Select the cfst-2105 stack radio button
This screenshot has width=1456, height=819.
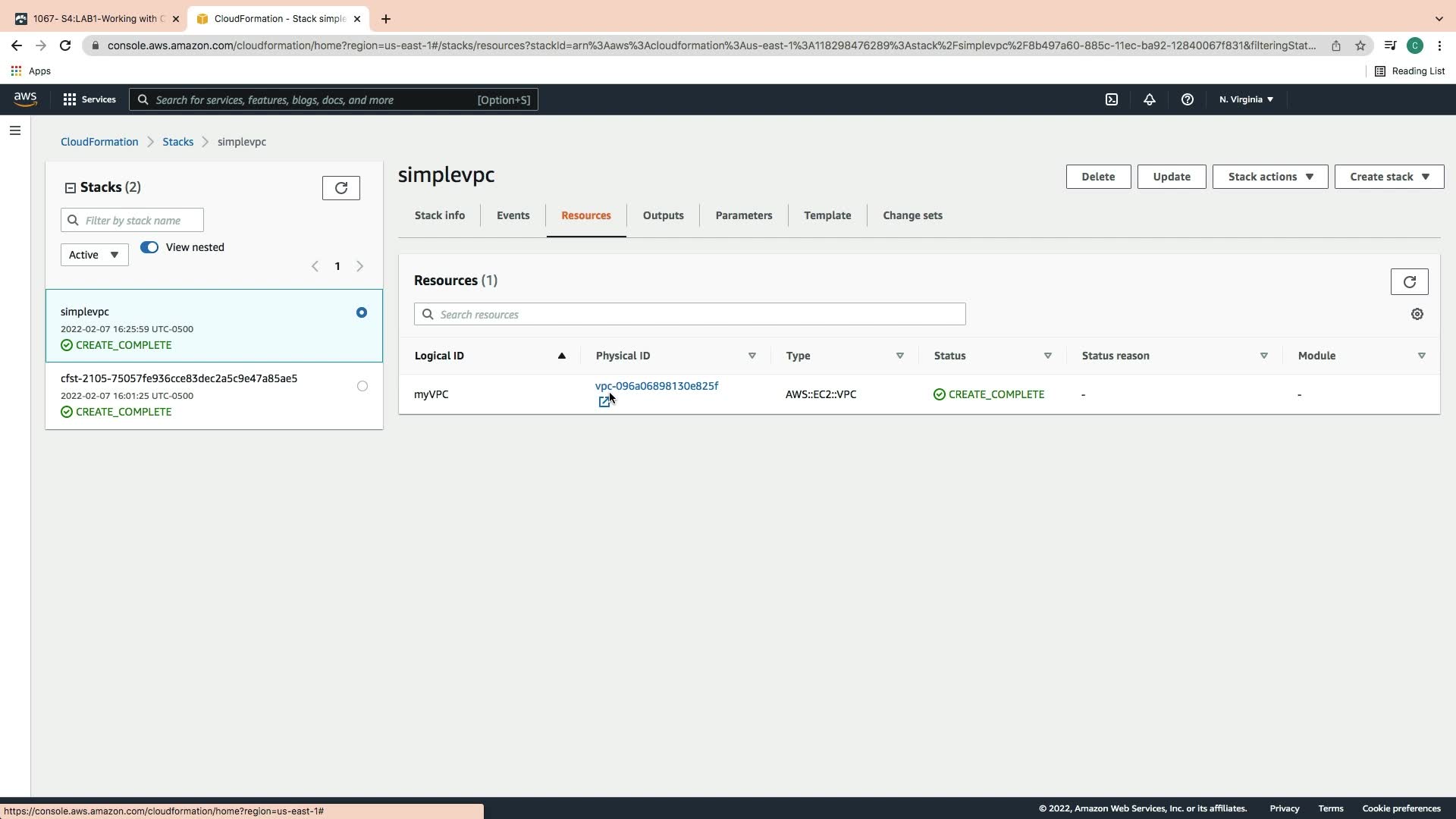point(362,386)
